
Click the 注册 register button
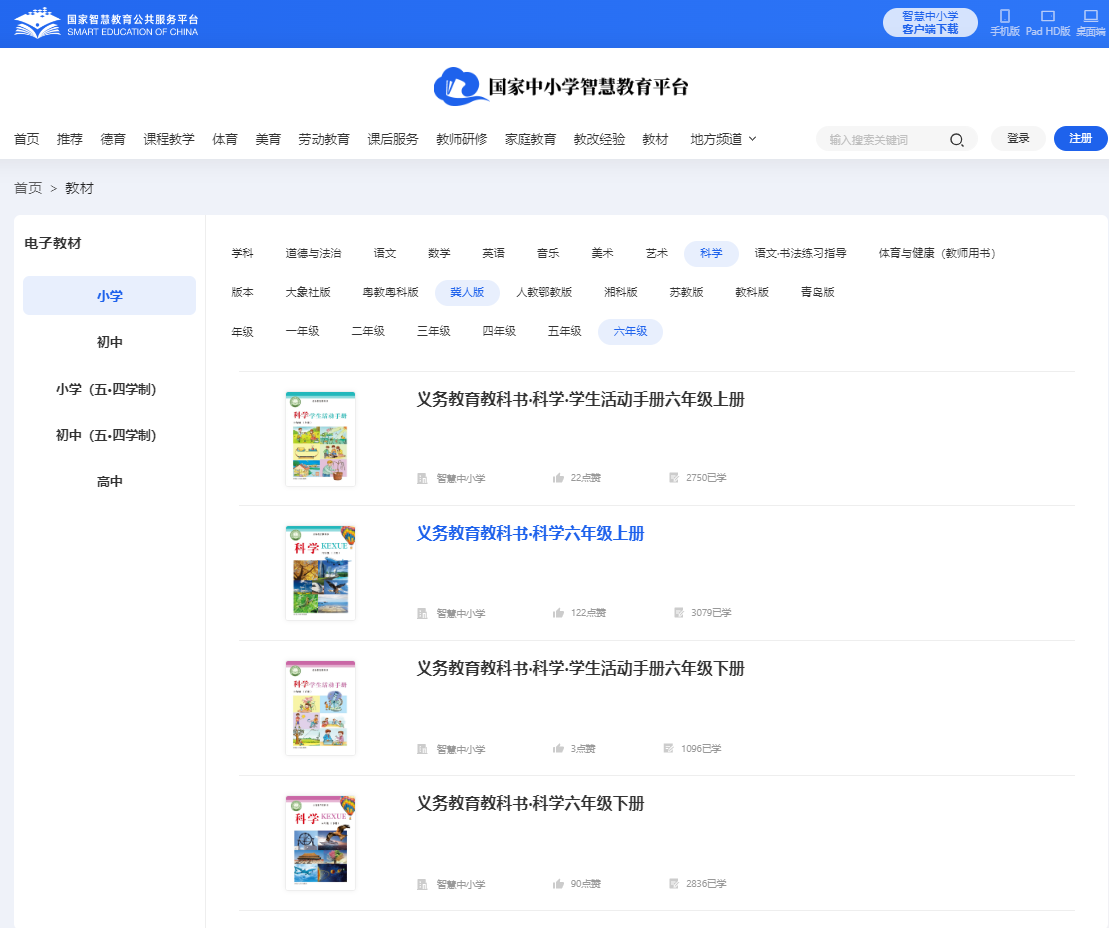[x=1080, y=139]
